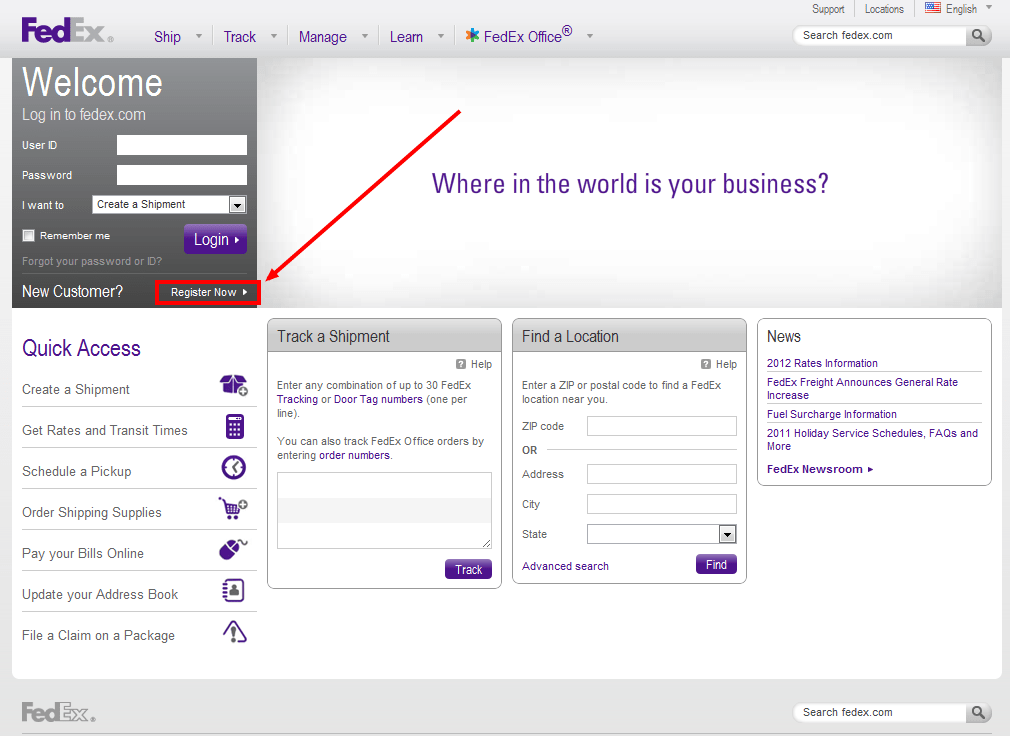Click the footer search magnifier icon
The width and height of the screenshot is (1010, 736).
[978, 712]
